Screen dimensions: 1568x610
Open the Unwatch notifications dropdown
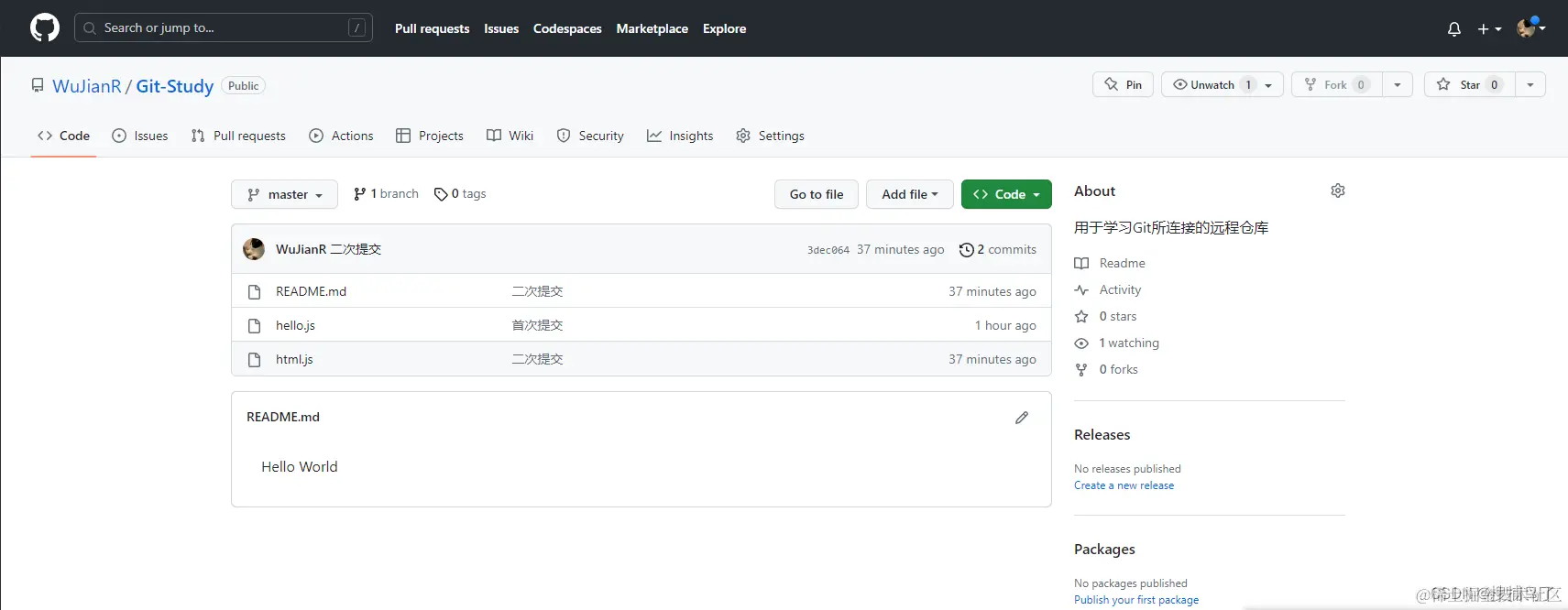(x=1222, y=84)
